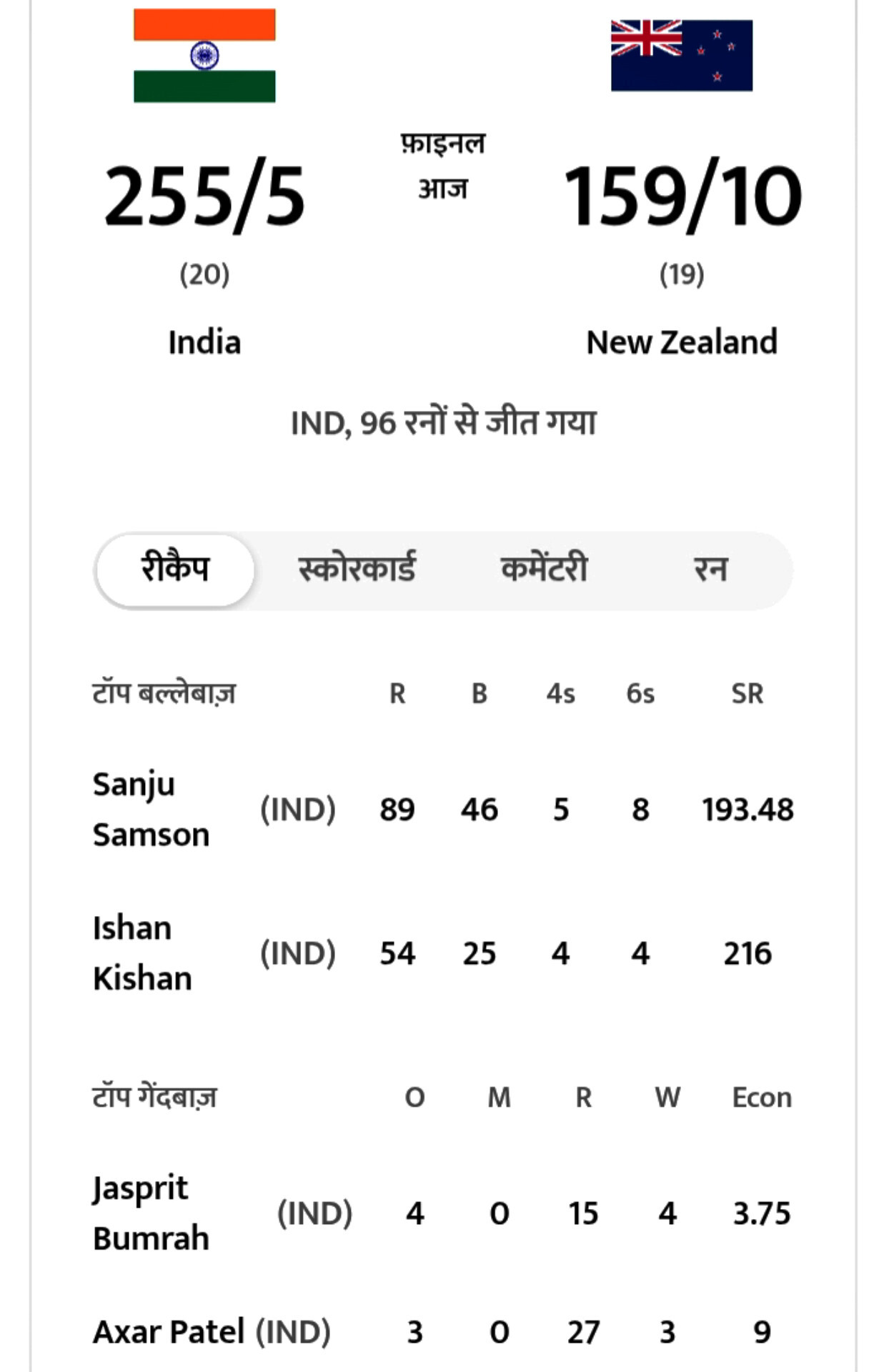
Task: Click the New Zealand flag icon
Action: coord(681,56)
